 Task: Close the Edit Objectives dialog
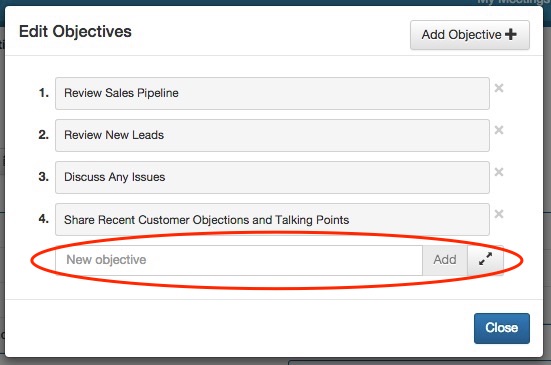pyautogui.click(x=501, y=328)
